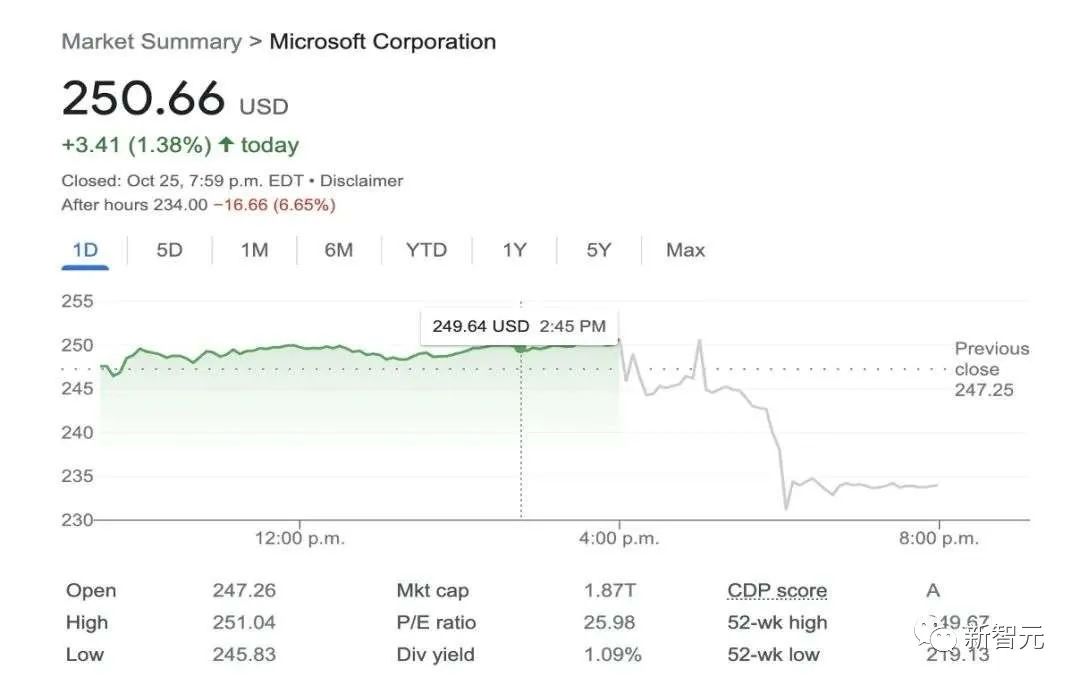Click the green up arrow icon
Viewport: 1080px width, 685px height.
pyautogui.click(x=226, y=145)
